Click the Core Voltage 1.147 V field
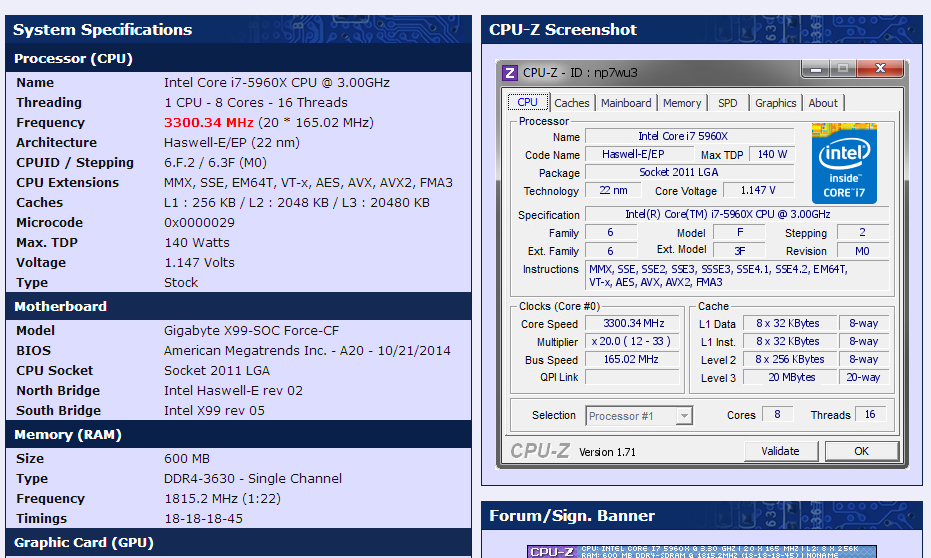 pos(758,191)
